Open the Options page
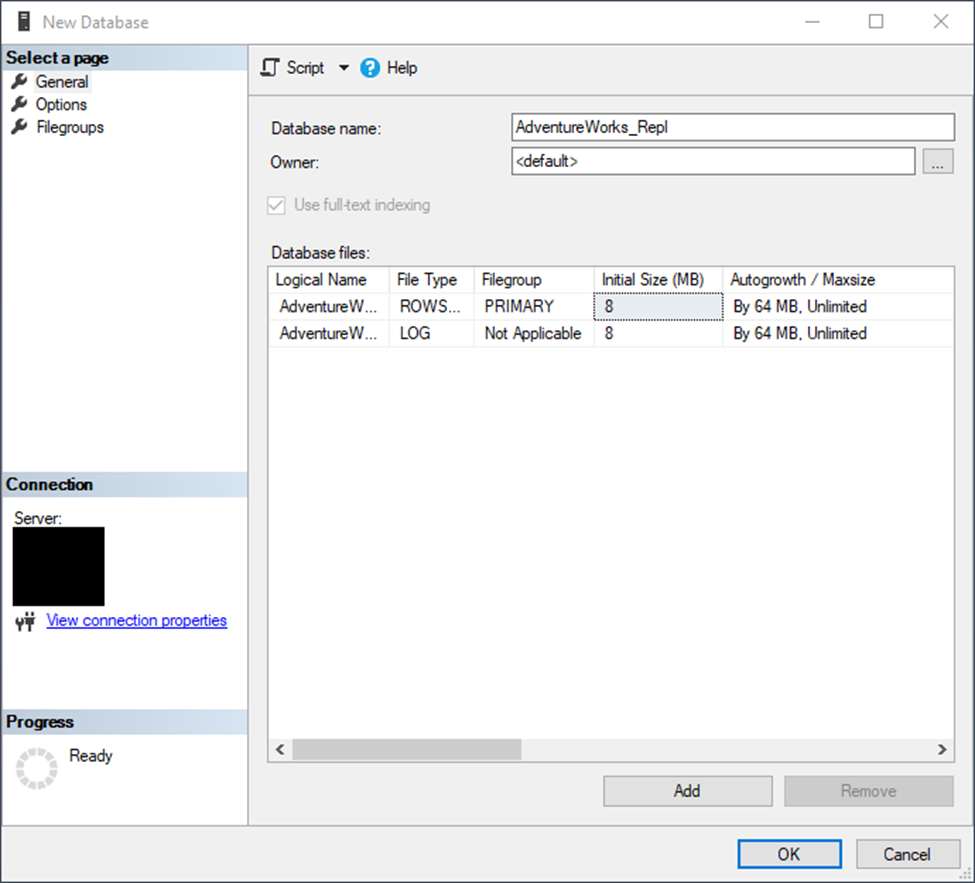 coord(61,104)
